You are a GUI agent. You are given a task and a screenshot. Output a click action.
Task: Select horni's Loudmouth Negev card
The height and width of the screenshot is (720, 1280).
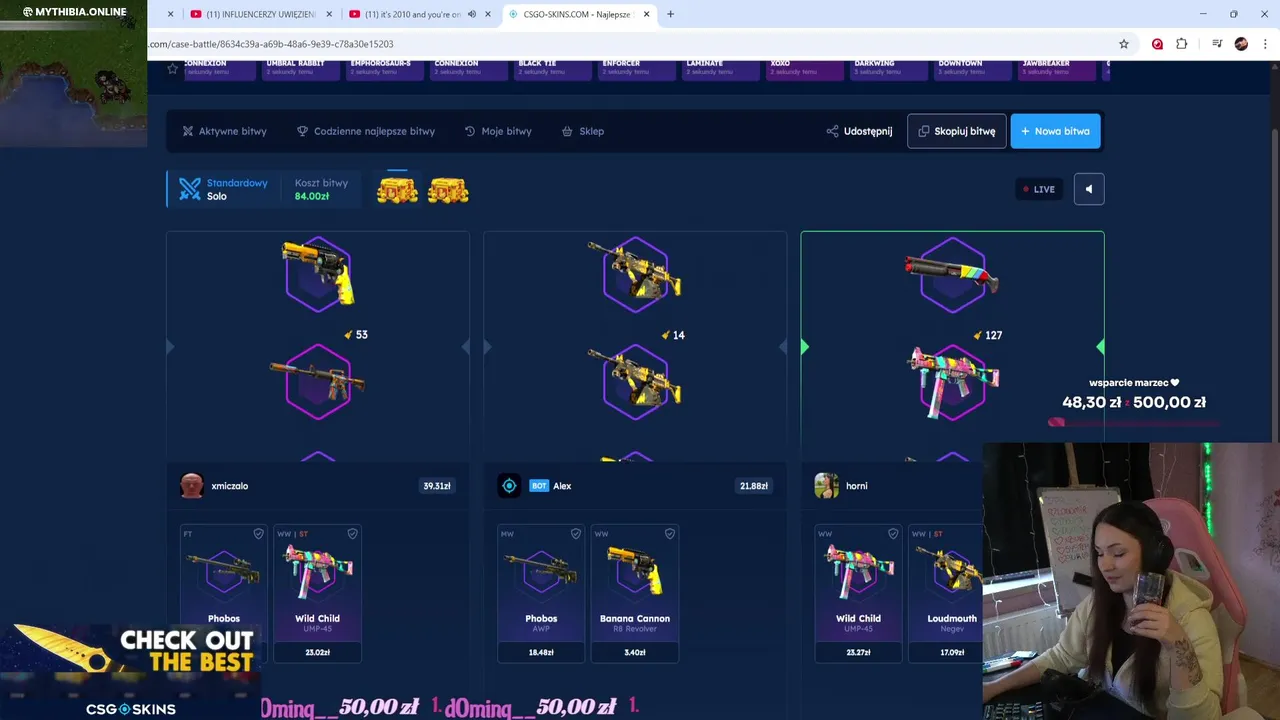coord(946,593)
